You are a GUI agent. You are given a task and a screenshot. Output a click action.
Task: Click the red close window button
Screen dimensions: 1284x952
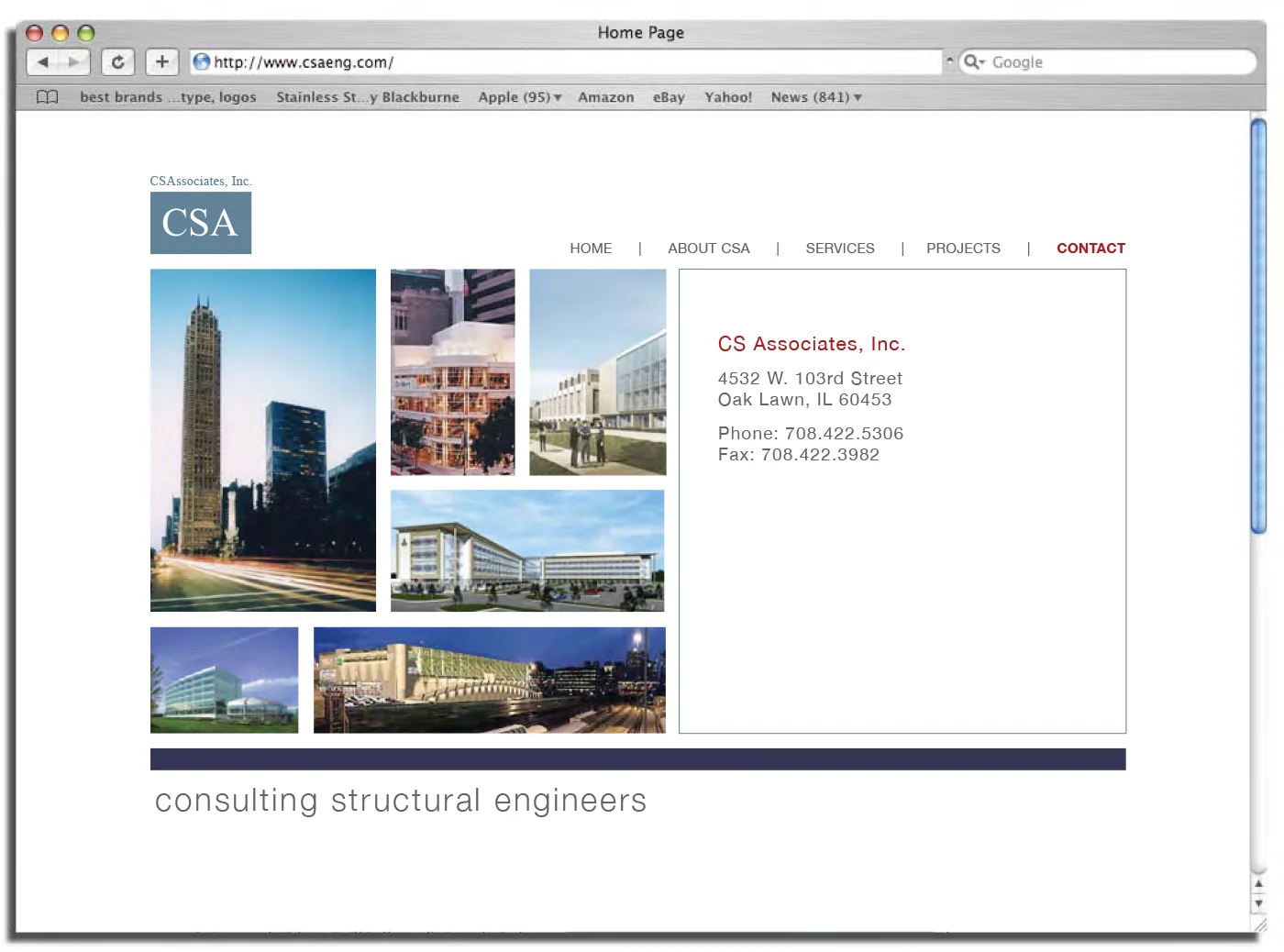tap(35, 33)
